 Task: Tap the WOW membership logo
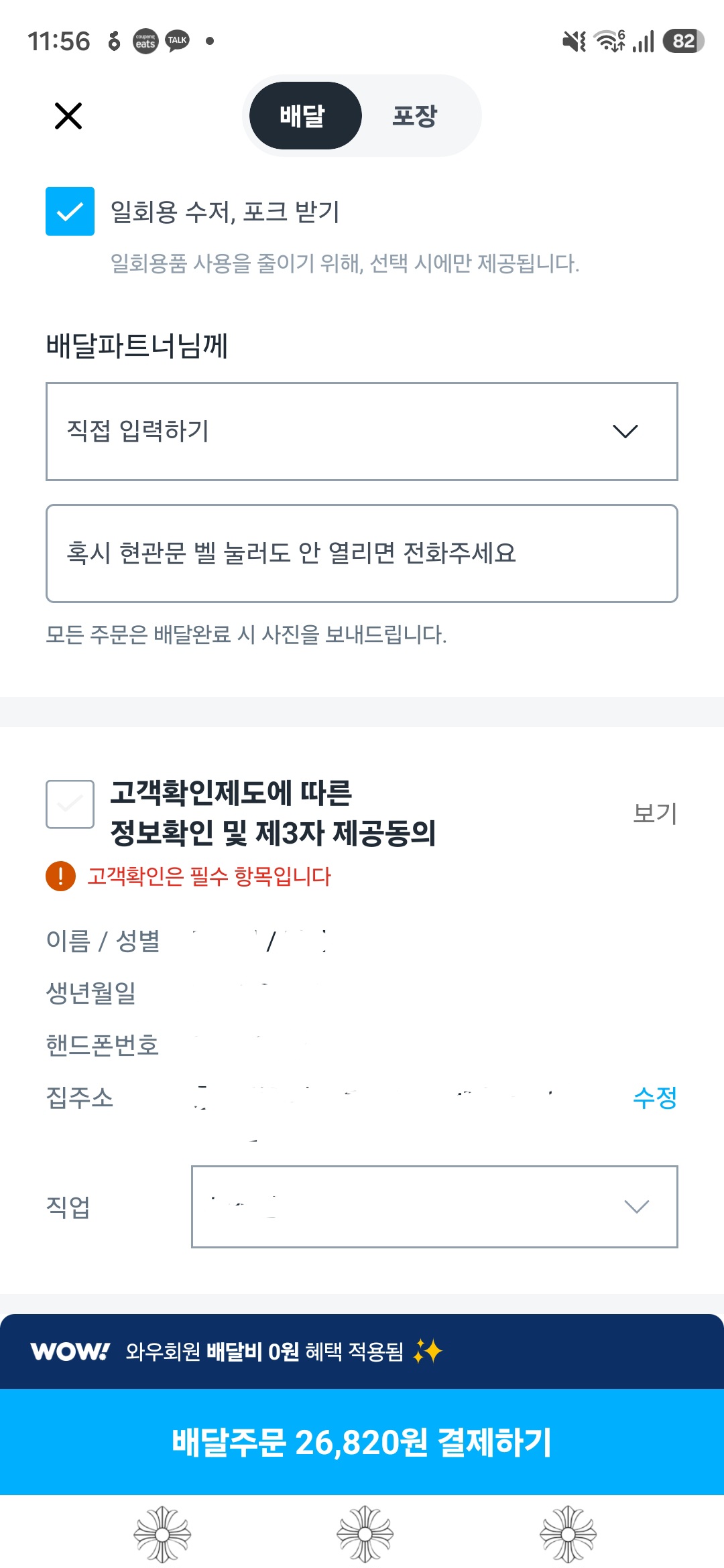(x=70, y=1351)
